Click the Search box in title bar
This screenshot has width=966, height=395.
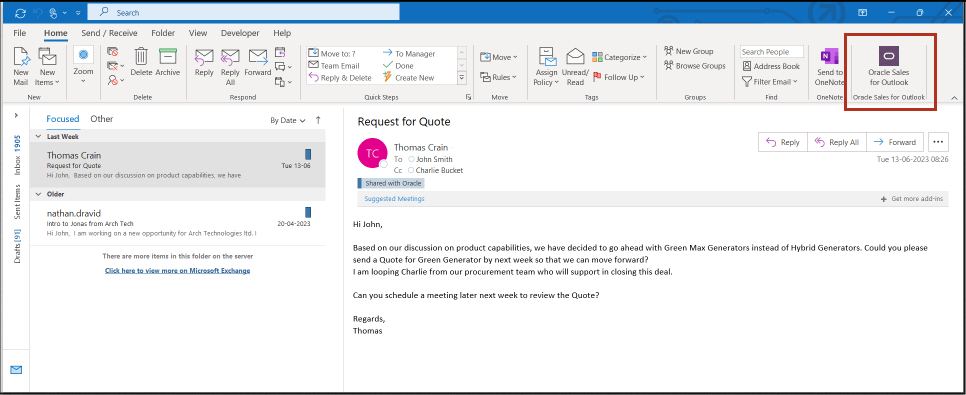243,12
